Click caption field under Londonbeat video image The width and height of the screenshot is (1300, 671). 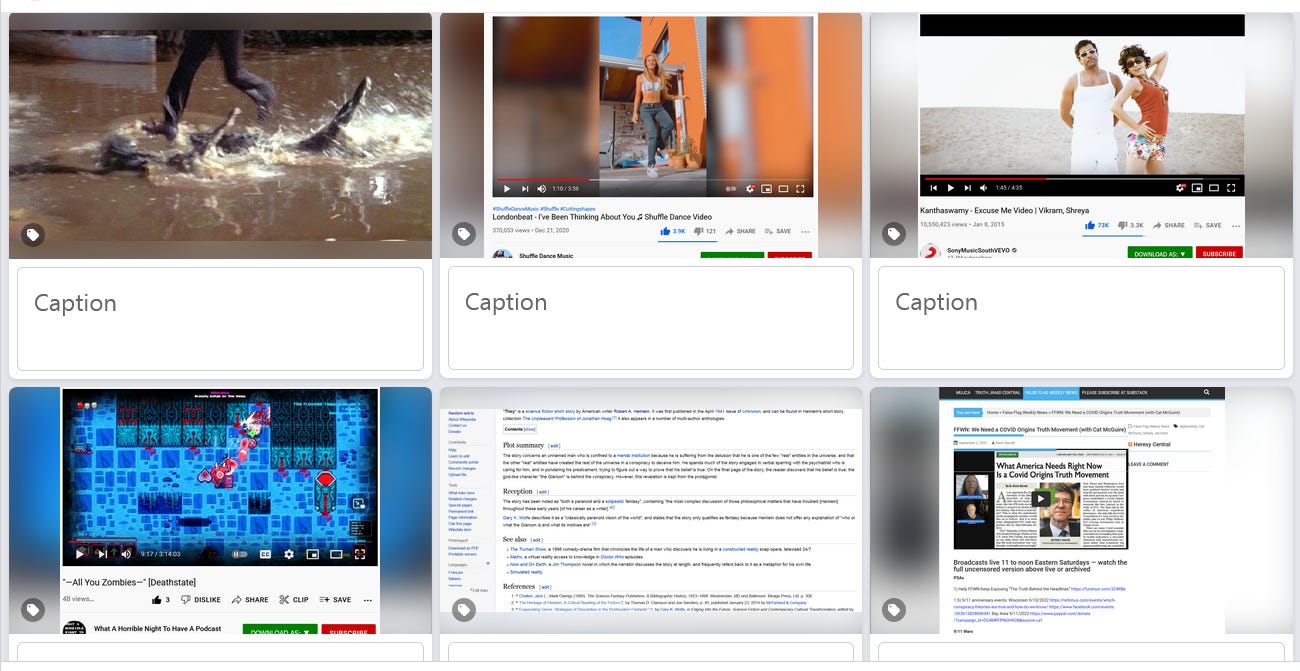click(651, 318)
